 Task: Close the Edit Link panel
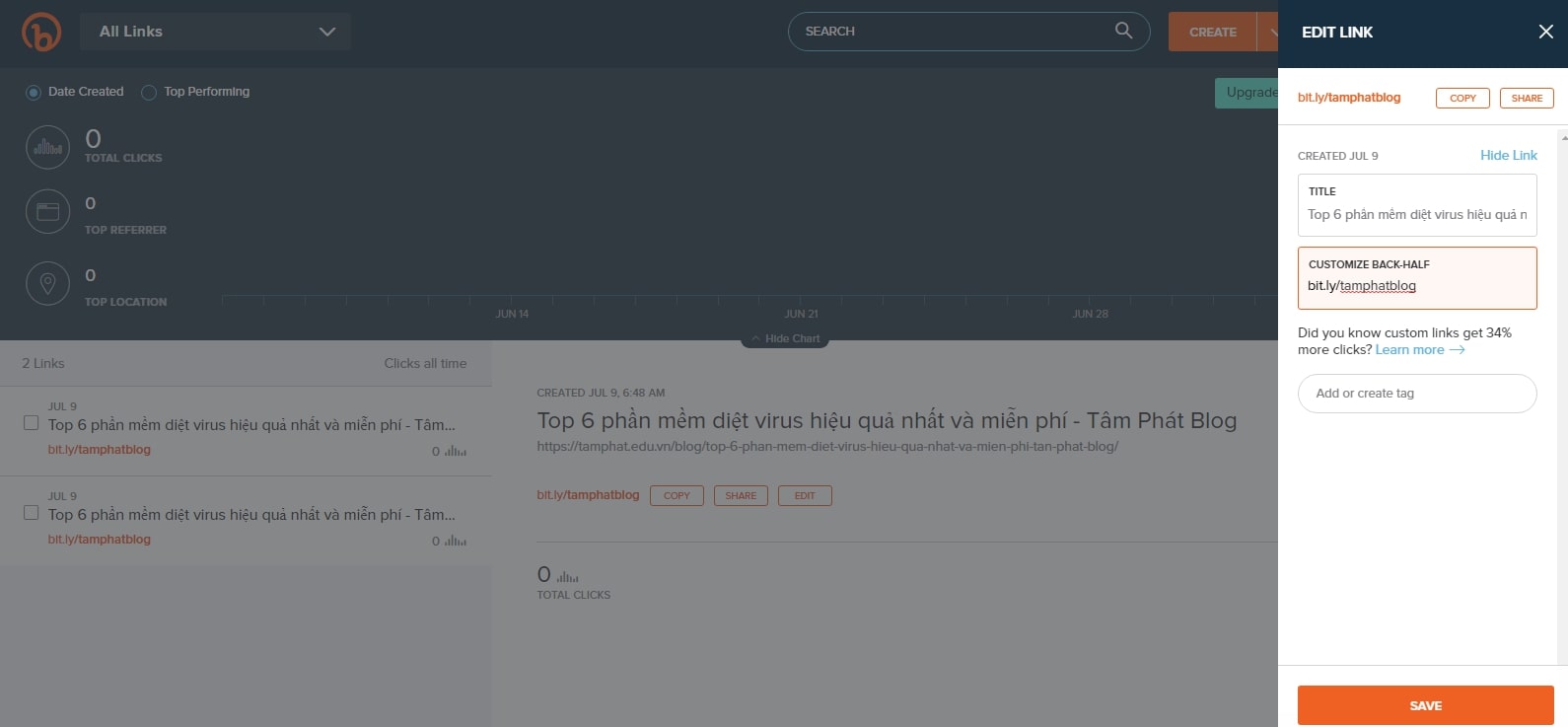pos(1545,32)
